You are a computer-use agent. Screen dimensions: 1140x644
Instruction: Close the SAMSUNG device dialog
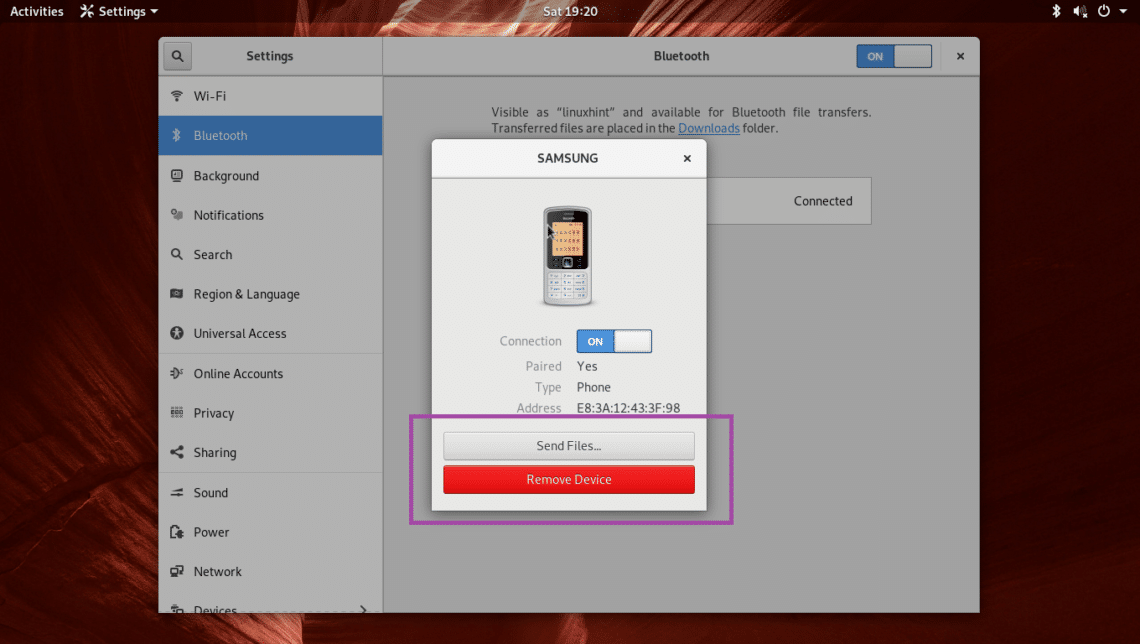point(687,158)
